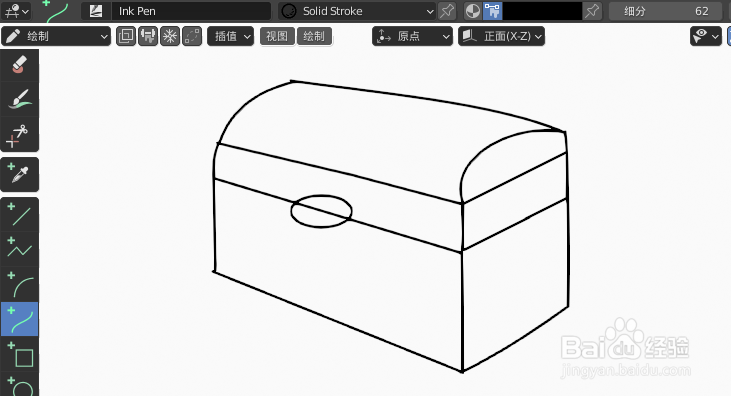The width and height of the screenshot is (731, 396).
Task: Select the Tint brush tool
Action: 20,99
